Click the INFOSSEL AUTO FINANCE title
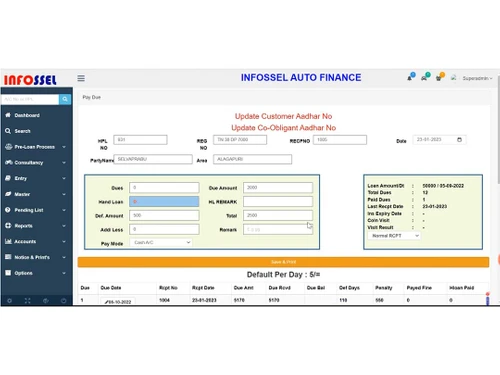Viewport: 500px width, 375px height. click(301, 78)
